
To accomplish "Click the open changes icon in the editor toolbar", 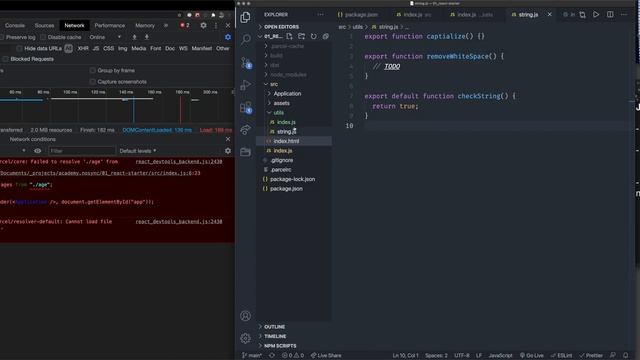I will point(582,15).
